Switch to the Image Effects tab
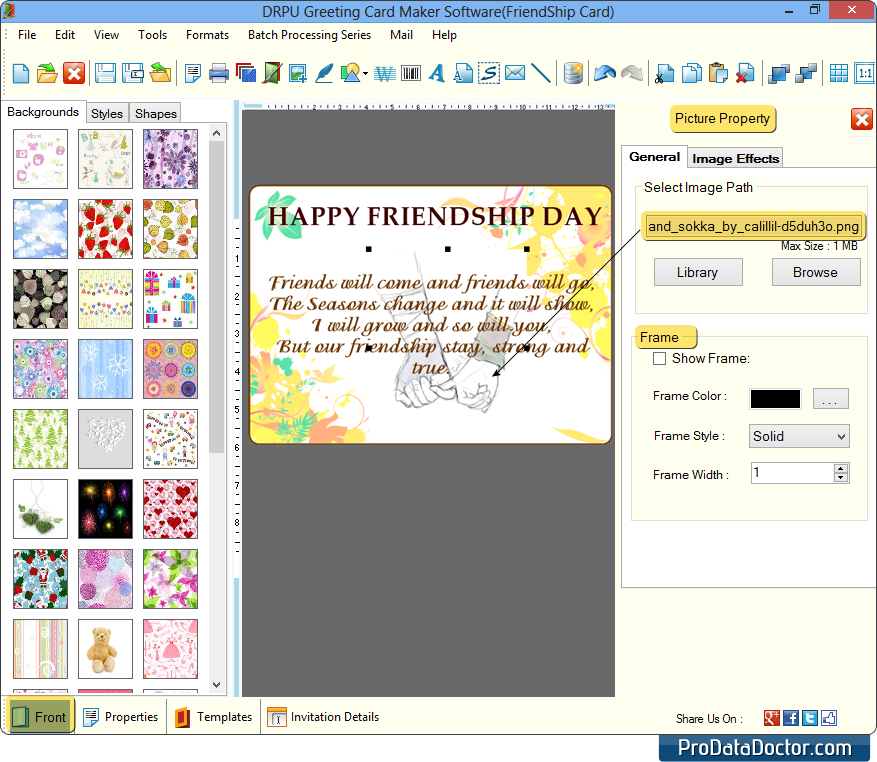Image resolution: width=877 pixels, height=762 pixels. 735,157
